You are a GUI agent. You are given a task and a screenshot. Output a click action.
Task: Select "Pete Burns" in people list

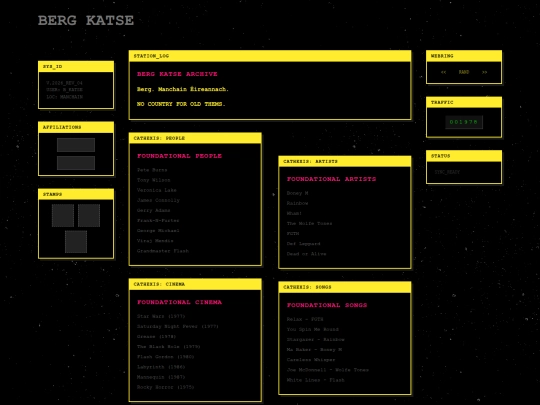coord(152,170)
